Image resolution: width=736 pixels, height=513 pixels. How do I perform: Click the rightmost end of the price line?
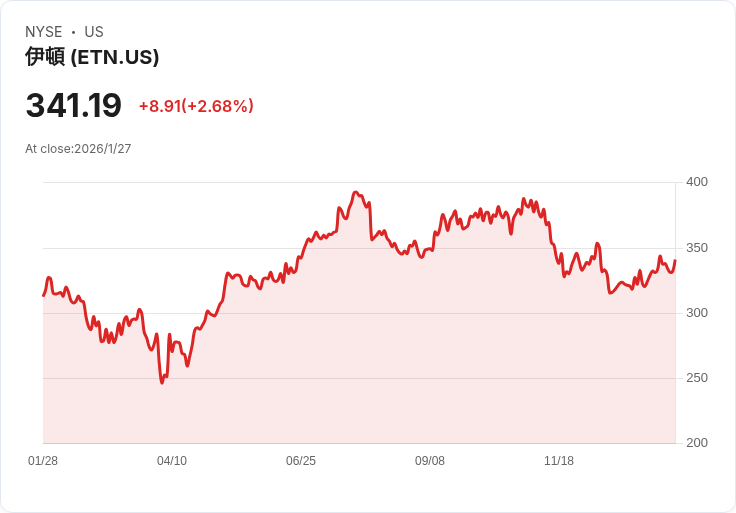675,261
